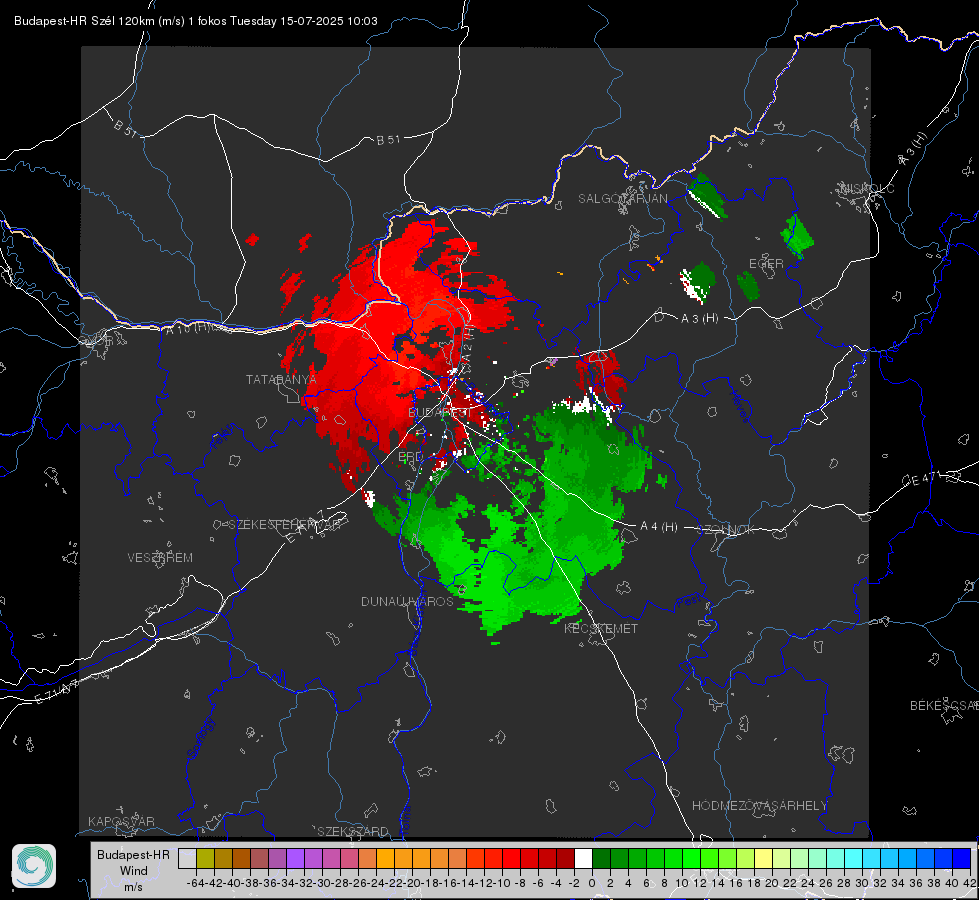
Task: Select the KAPOSVAR city label
Action: point(121,821)
